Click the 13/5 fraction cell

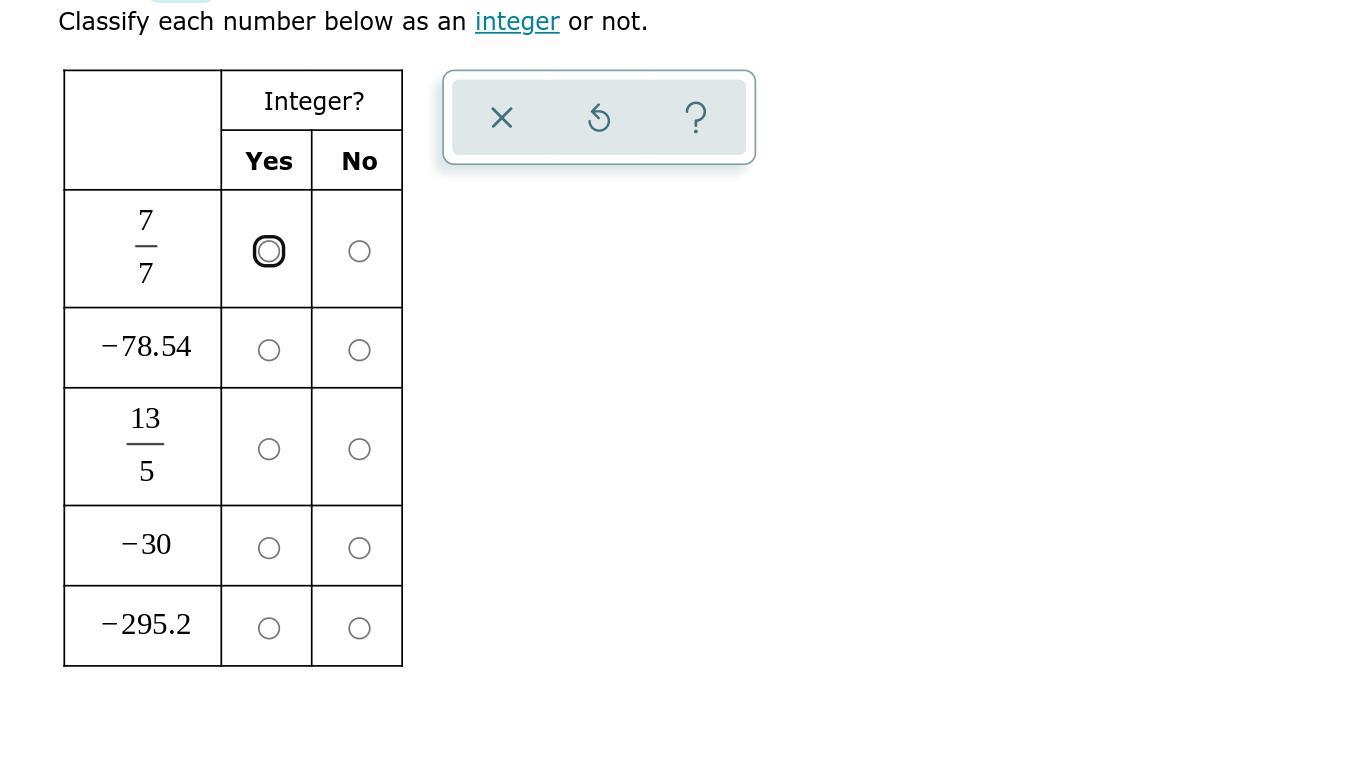146,445
